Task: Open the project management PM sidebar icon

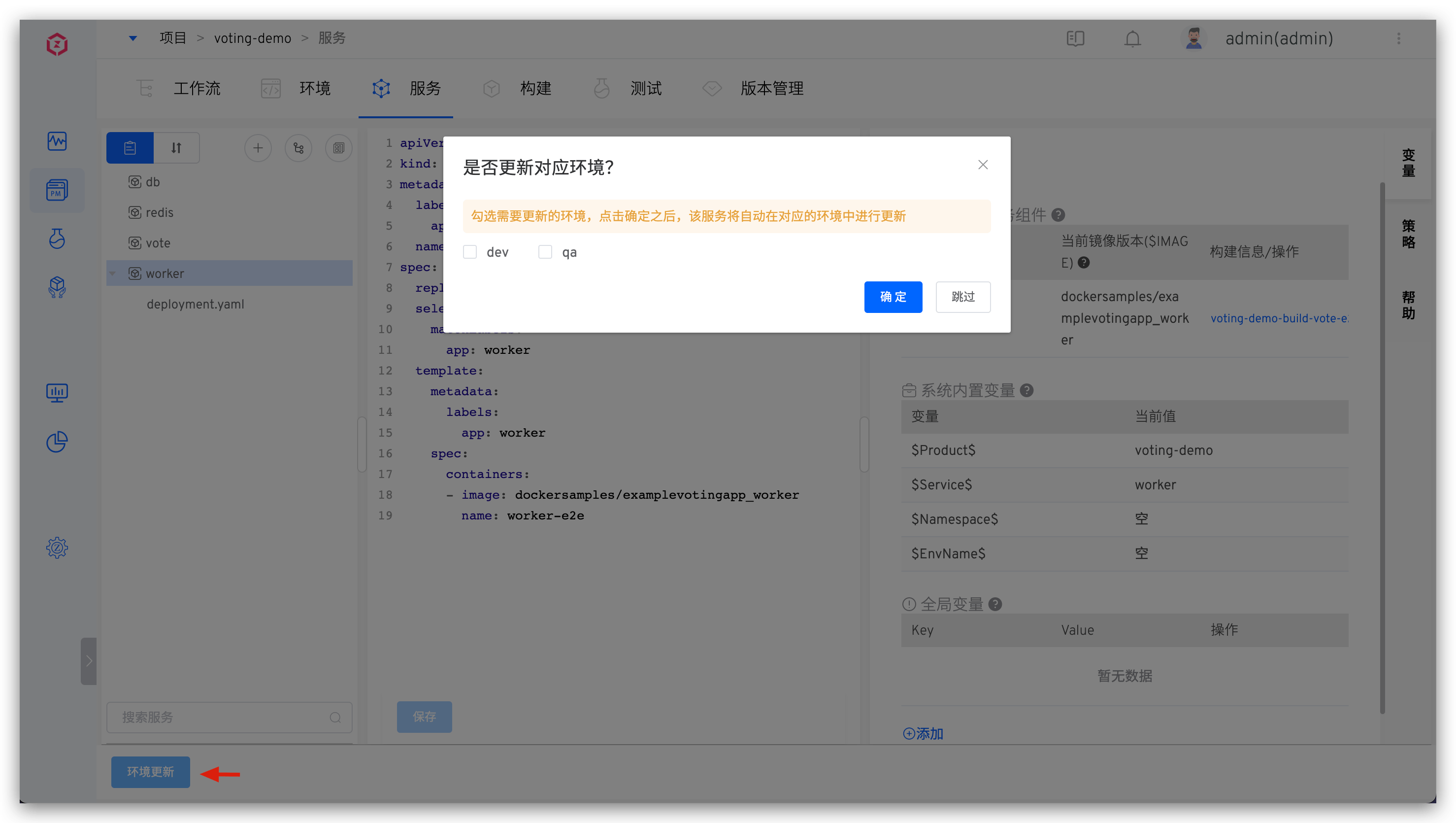Action: tap(57, 190)
